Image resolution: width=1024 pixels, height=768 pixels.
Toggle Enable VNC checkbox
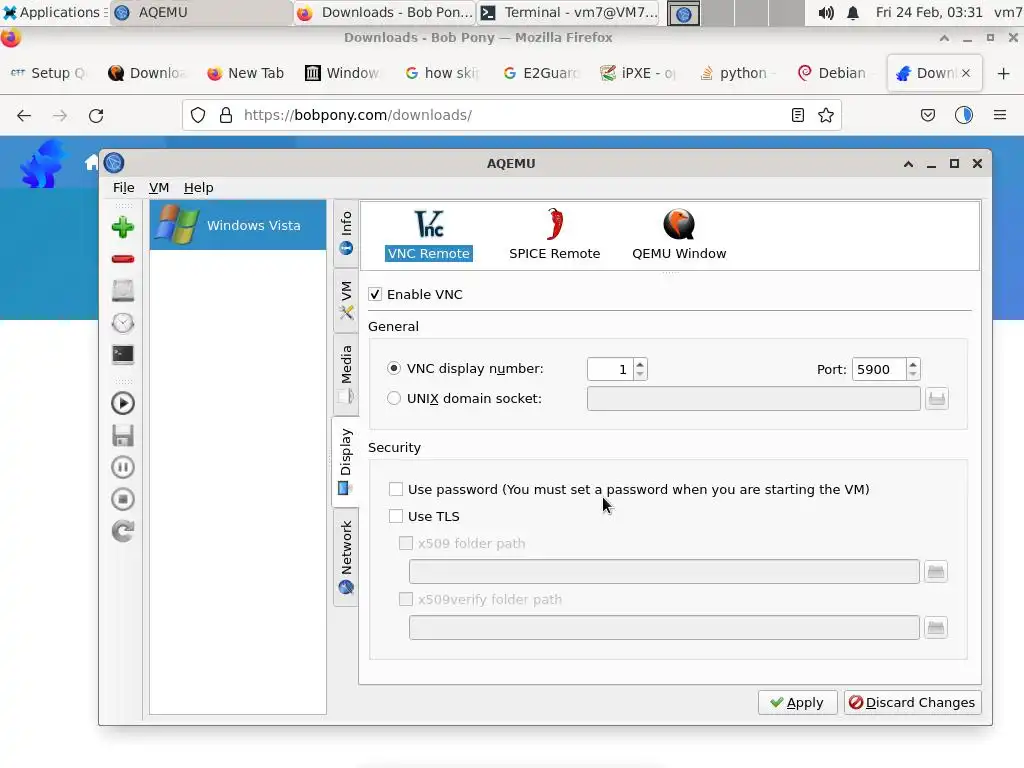[375, 295]
